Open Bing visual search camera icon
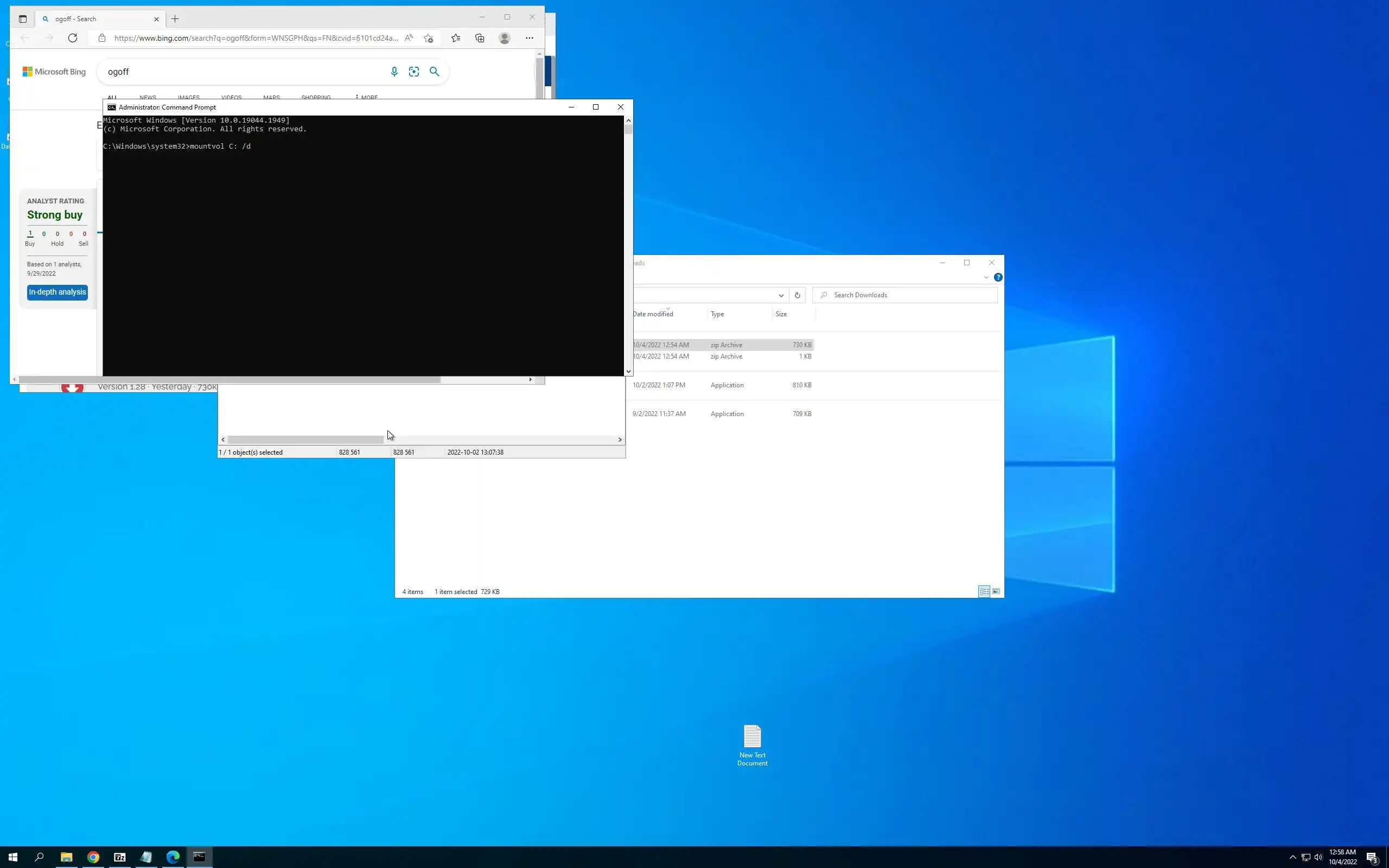The image size is (1389, 868). [414, 72]
